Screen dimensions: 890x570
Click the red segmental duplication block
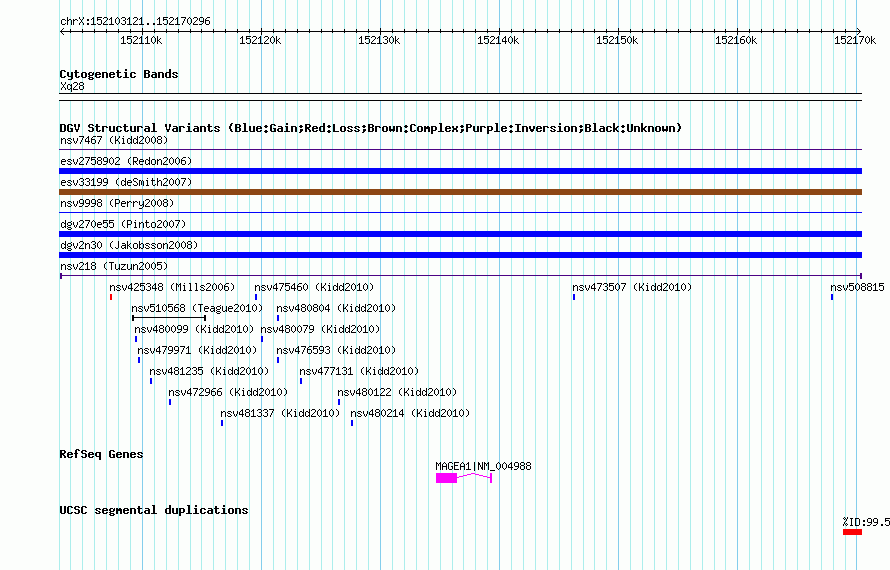click(853, 532)
